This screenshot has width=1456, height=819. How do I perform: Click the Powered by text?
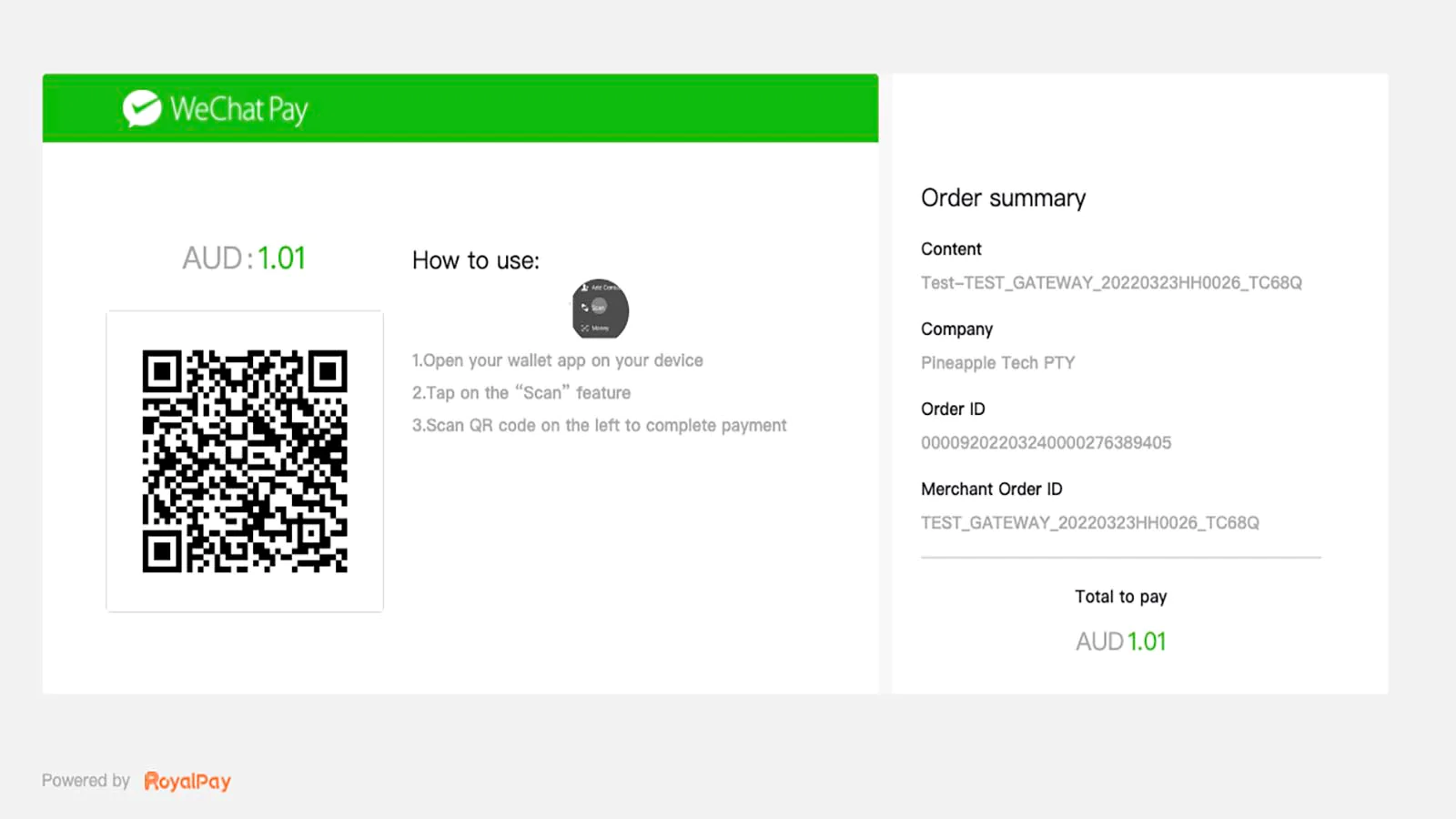86,781
